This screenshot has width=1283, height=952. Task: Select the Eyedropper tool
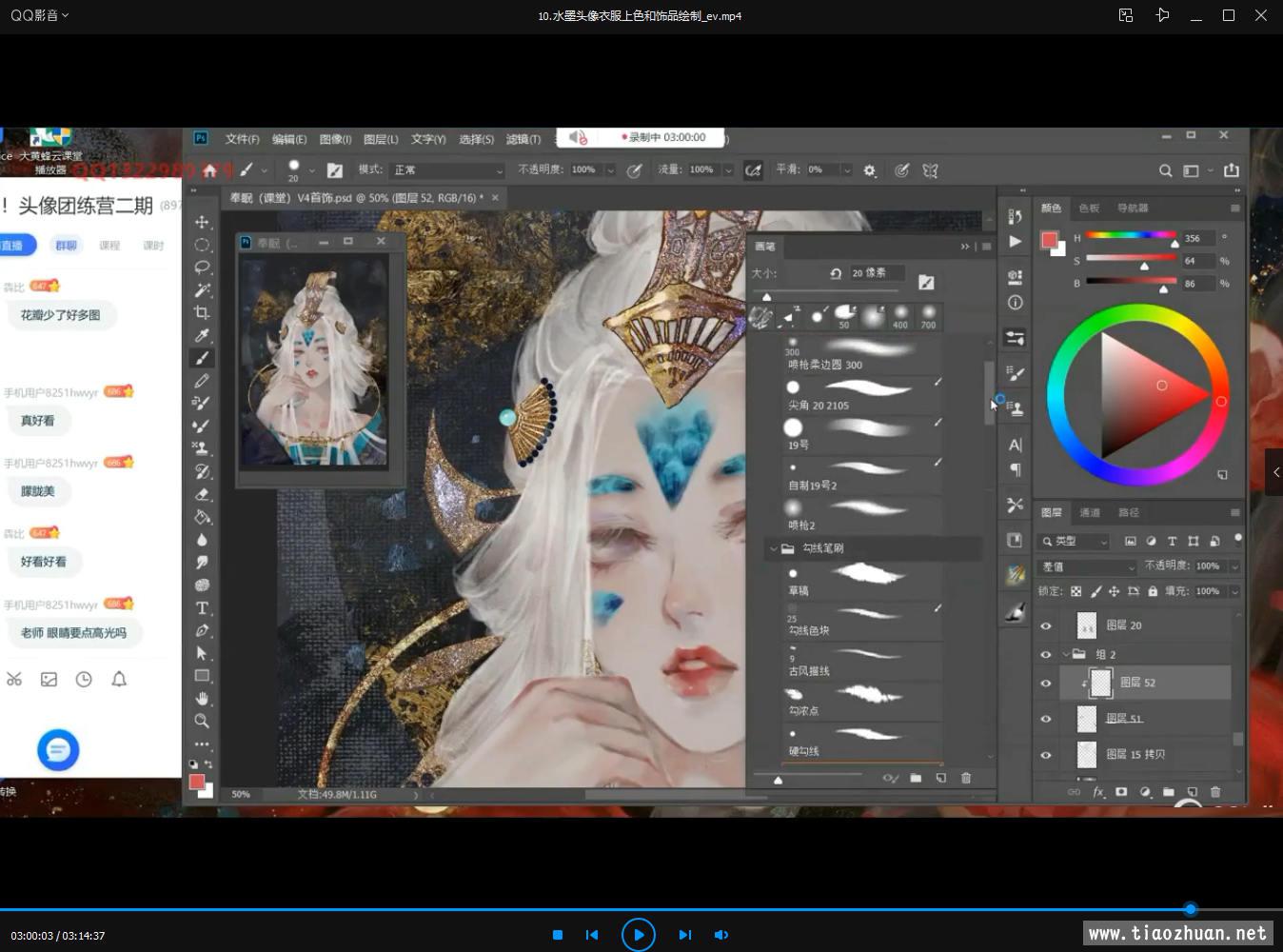pyautogui.click(x=202, y=336)
